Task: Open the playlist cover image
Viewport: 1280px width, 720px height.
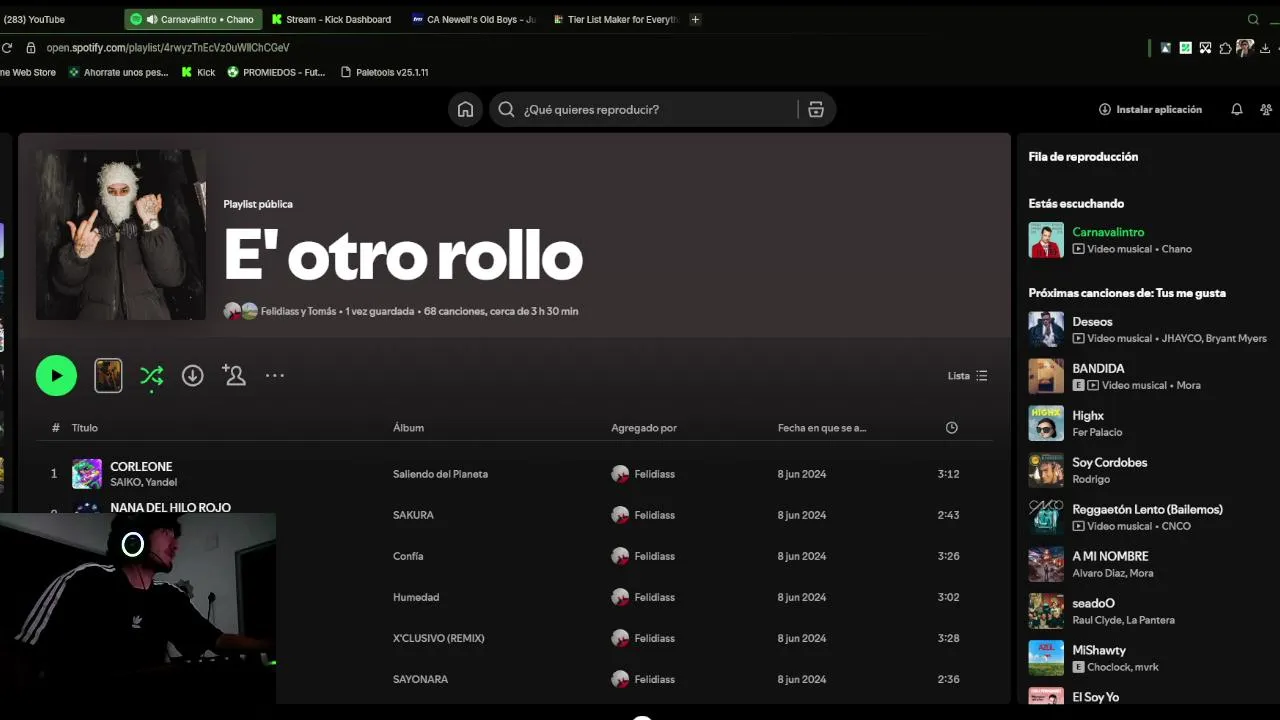Action: point(121,235)
